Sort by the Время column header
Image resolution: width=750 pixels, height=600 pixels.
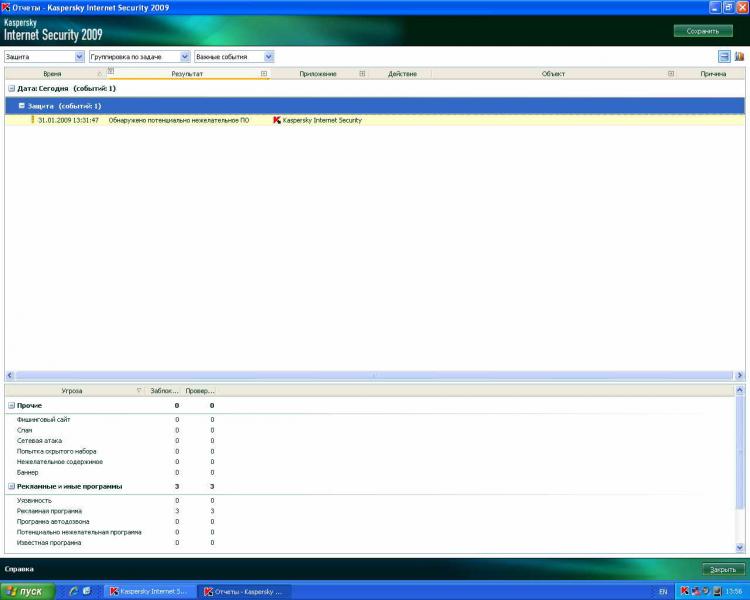[x=52, y=74]
